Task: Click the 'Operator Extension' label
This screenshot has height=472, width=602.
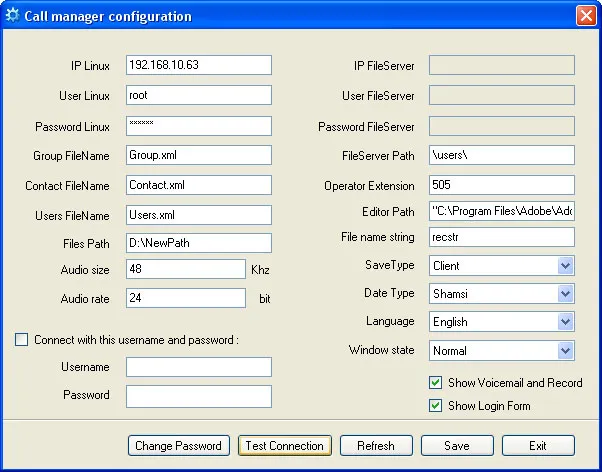Action: (x=369, y=186)
